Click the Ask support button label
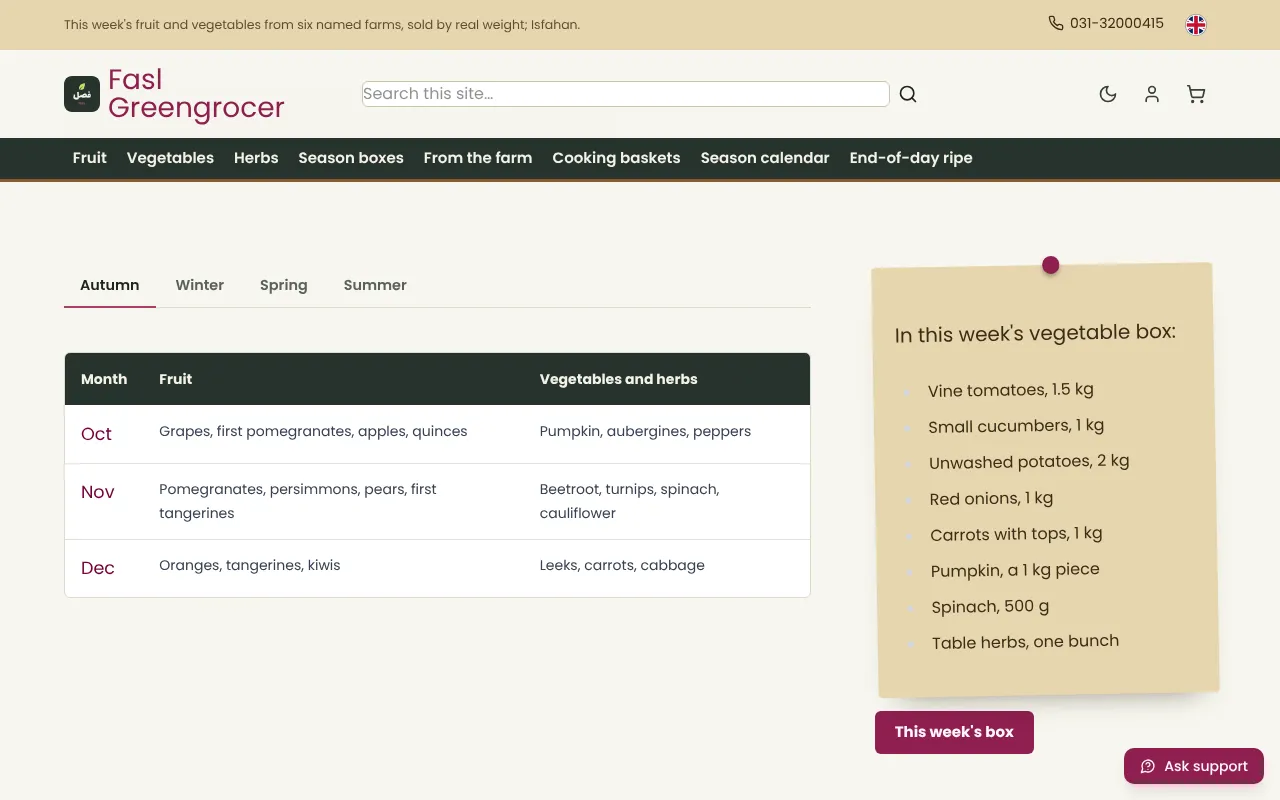 point(1206,766)
